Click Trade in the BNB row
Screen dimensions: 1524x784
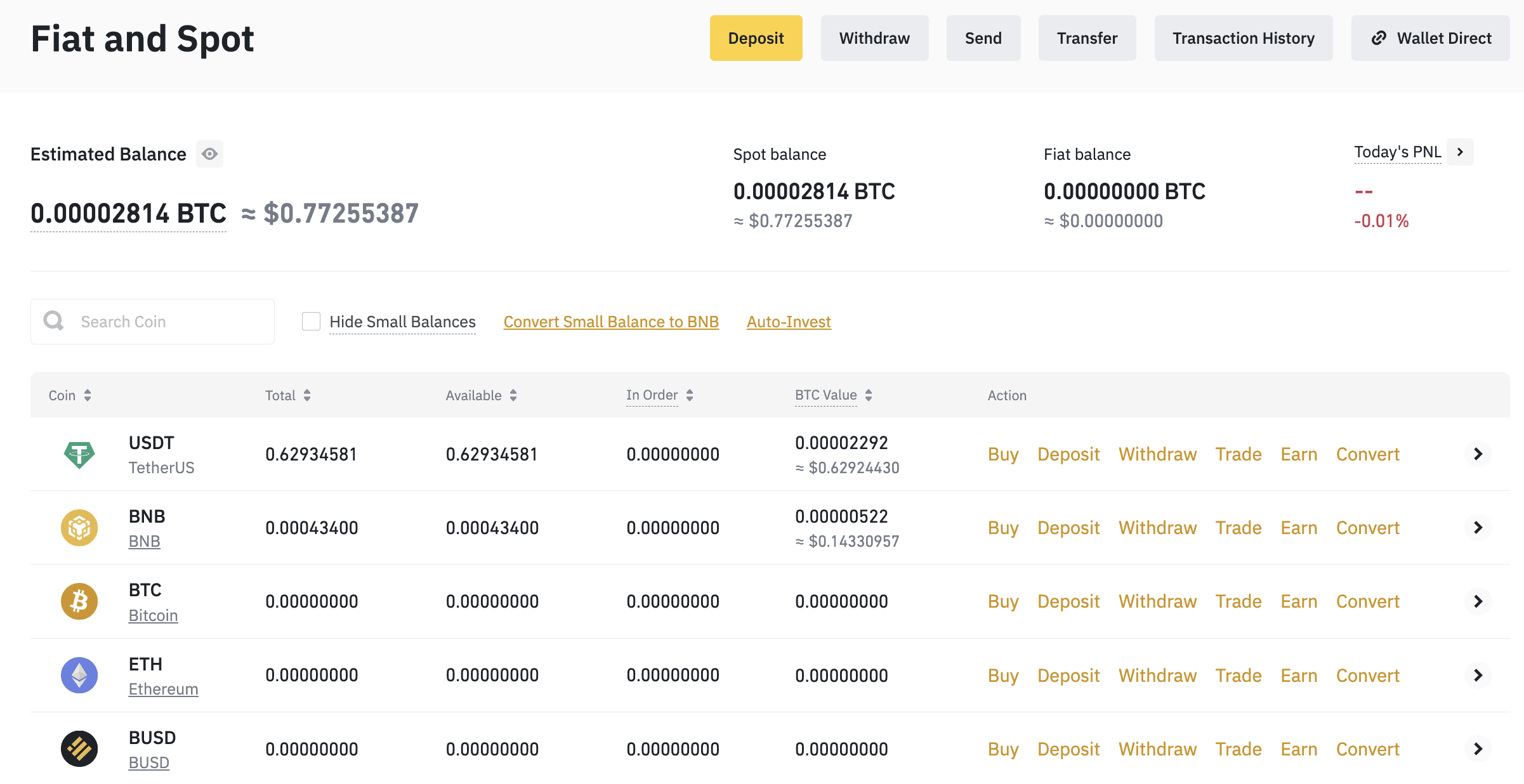tap(1238, 528)
